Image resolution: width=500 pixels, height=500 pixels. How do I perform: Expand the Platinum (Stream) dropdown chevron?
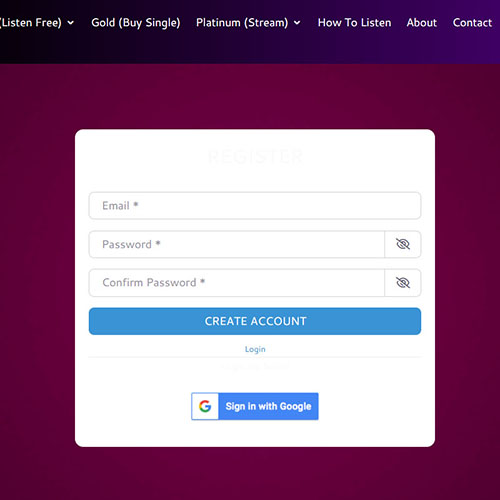[x=297, y=23]
